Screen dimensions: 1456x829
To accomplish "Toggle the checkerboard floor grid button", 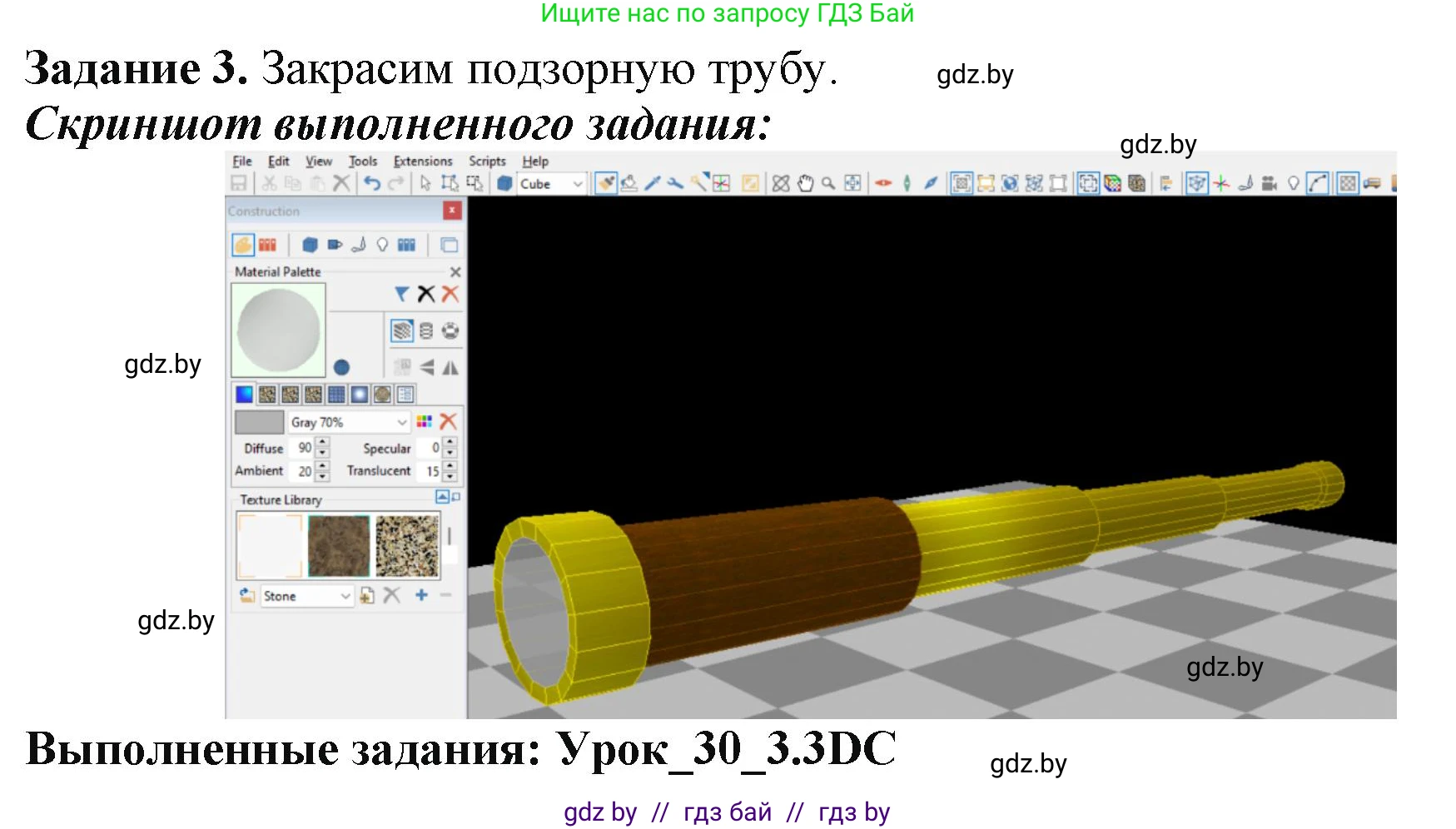I will click(1347, 183).
